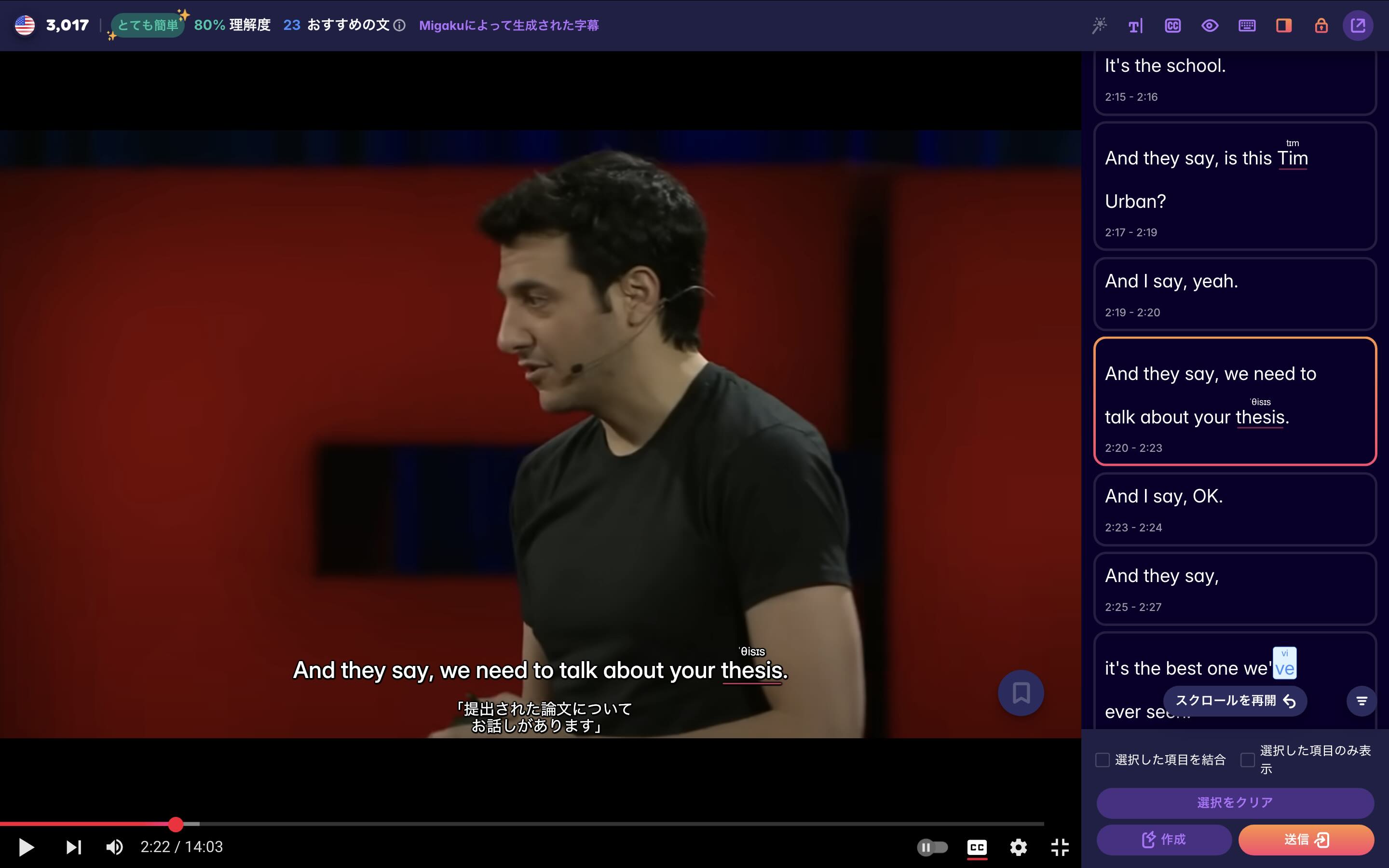Viewport: 1389px width, 868px height.
Task: Open the subtitle filter icon in sidebar
Action: point(1362,700)
